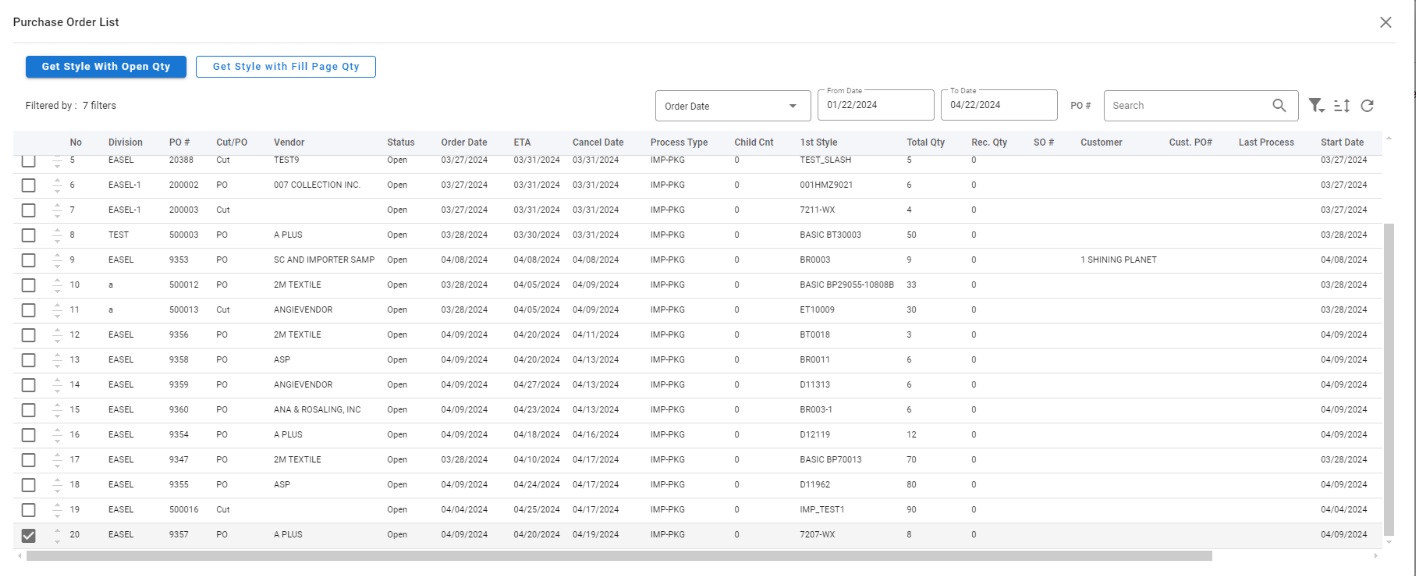Expand row 17 using its arrow icon

57,460
